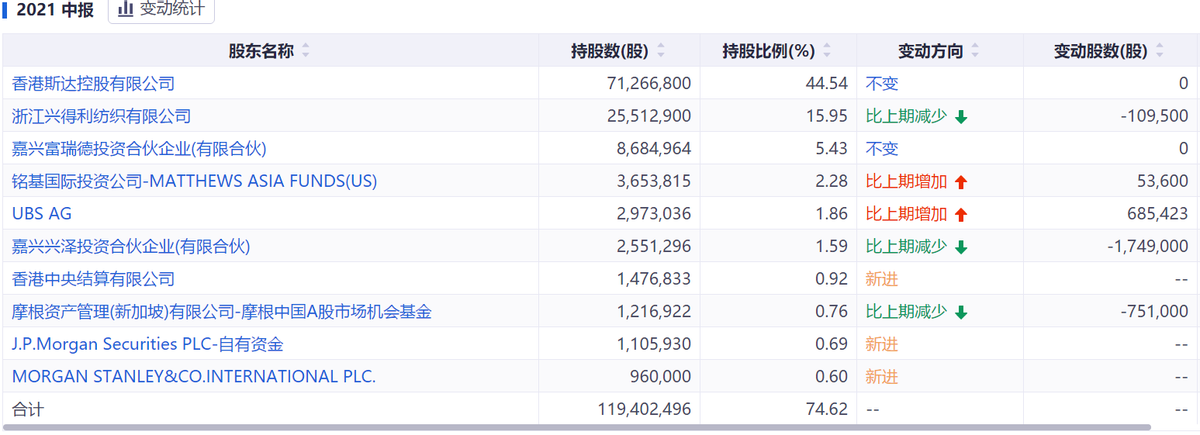Open 摩根资产管理(新加坡)有限公司 fund link
The height and width of the screenshot is (435, 1200).
click(222, 312)
